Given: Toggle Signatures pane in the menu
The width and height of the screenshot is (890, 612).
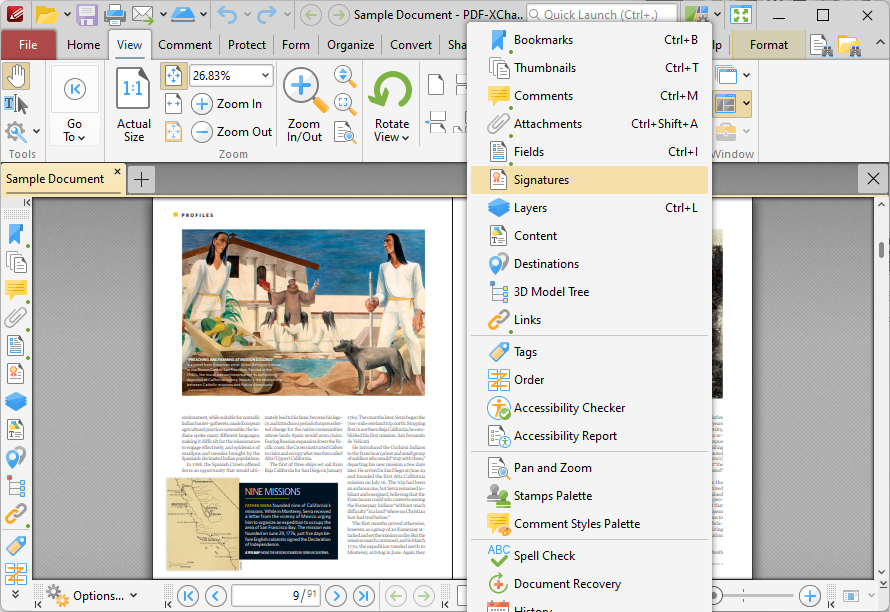Looking at the screenshot, I should coord(589,180).
